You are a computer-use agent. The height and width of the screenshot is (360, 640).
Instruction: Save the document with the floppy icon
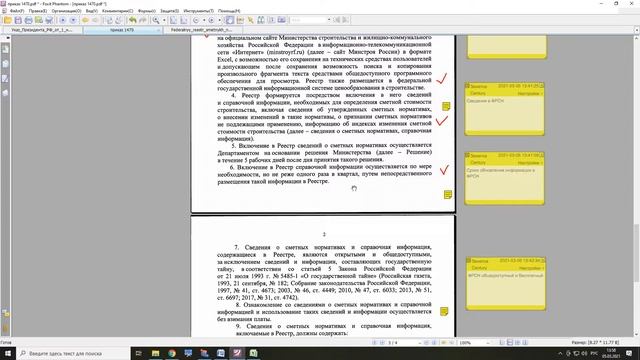coord(18,20)
